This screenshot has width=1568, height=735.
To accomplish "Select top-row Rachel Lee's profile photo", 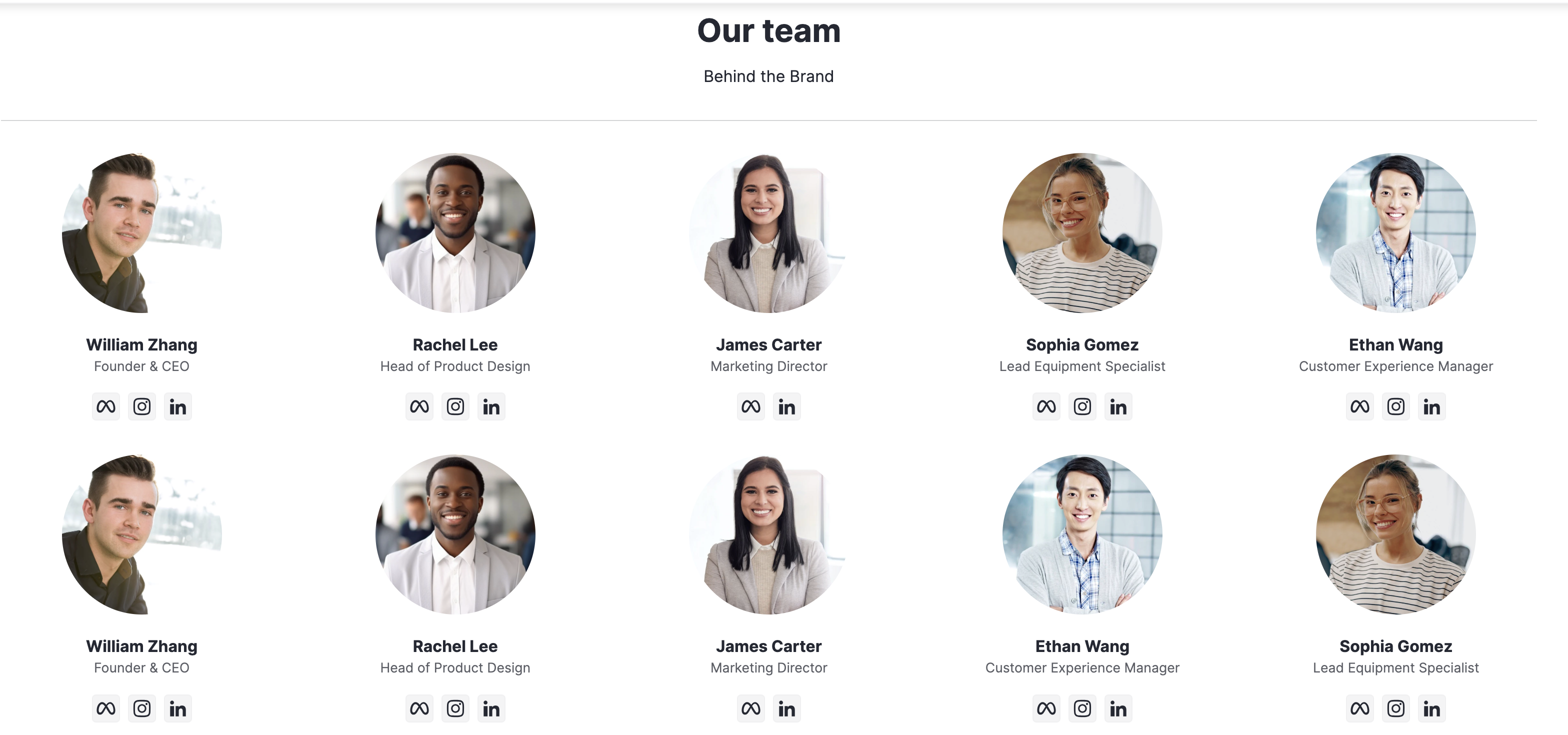I will pyautogui.click(x=455, y=232).
